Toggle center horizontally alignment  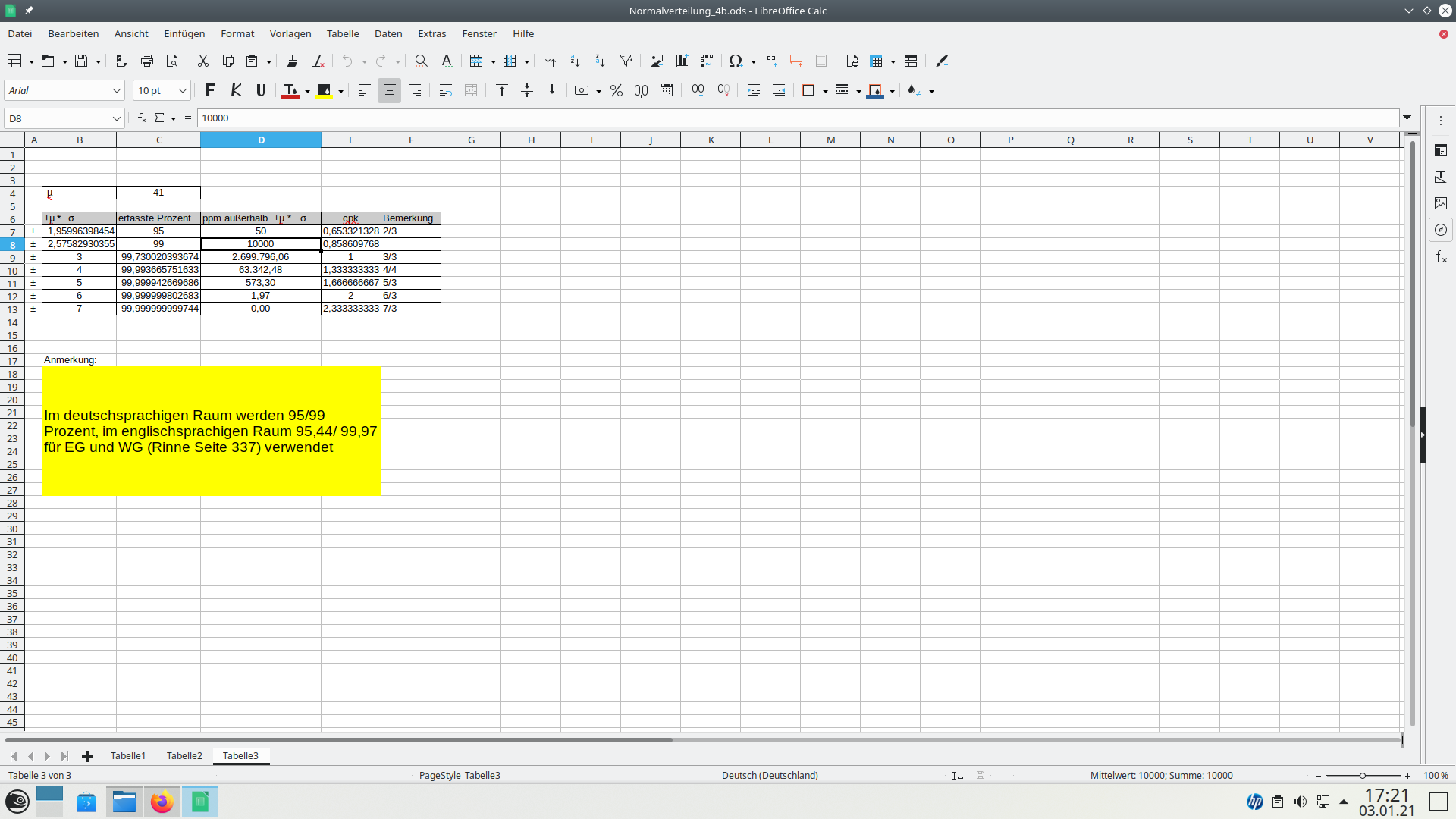point(389,90)
